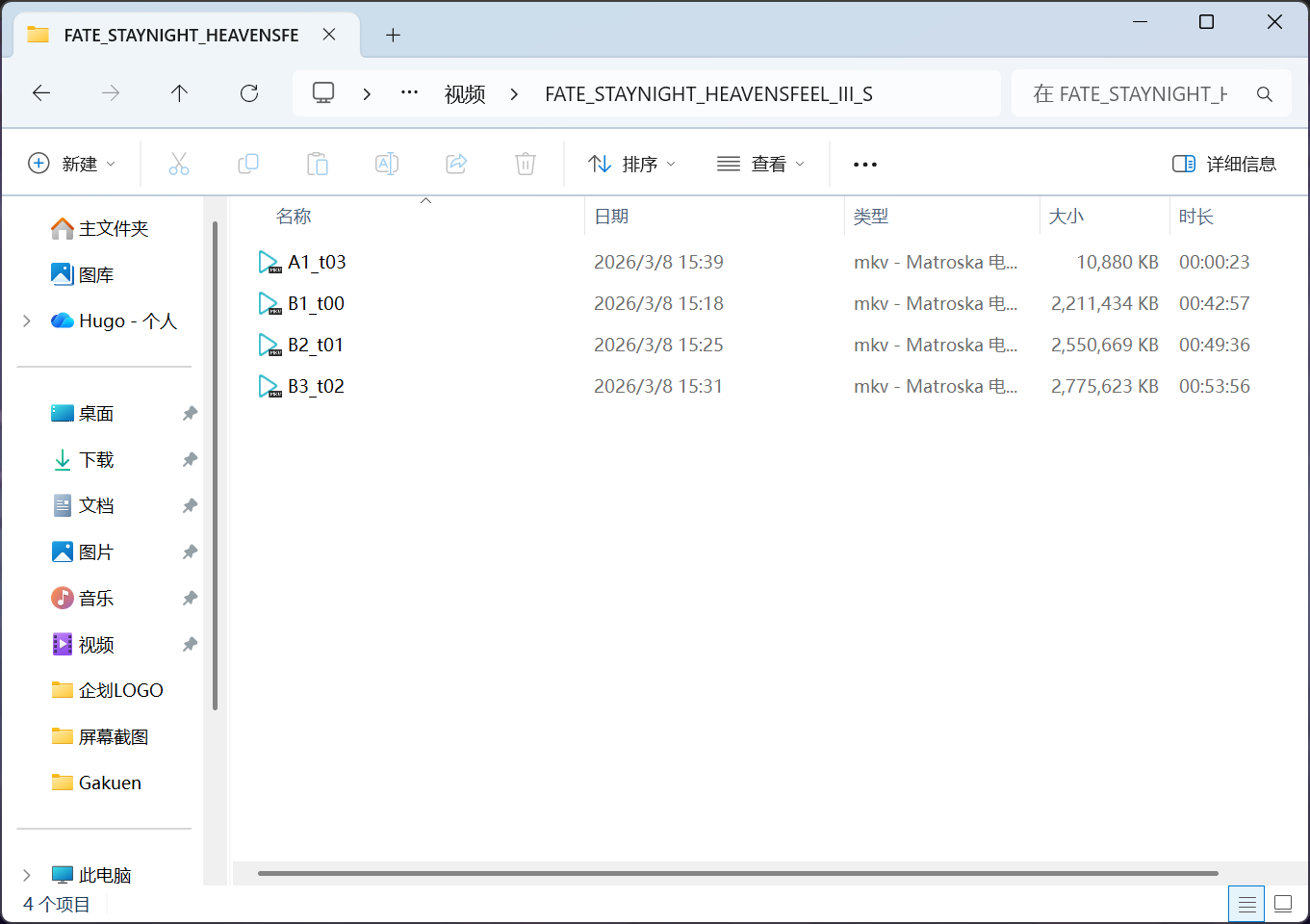Image resolution: width=1310 pixels, height=924 pixels.
Task: Open the 查看 dropdown menu
Action: (760, 164)
